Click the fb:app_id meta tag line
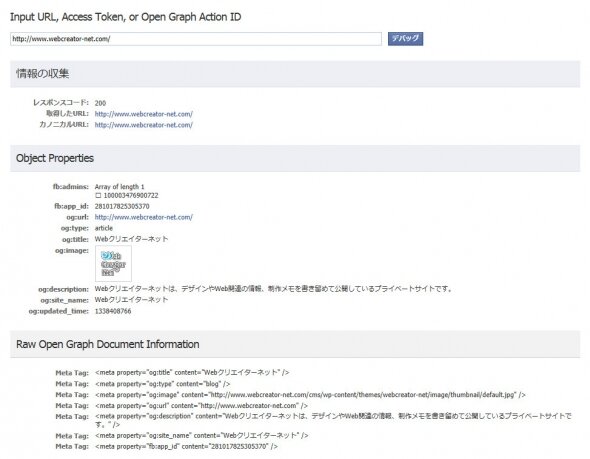This screenshot has width=590, height=459. [186, 446]
